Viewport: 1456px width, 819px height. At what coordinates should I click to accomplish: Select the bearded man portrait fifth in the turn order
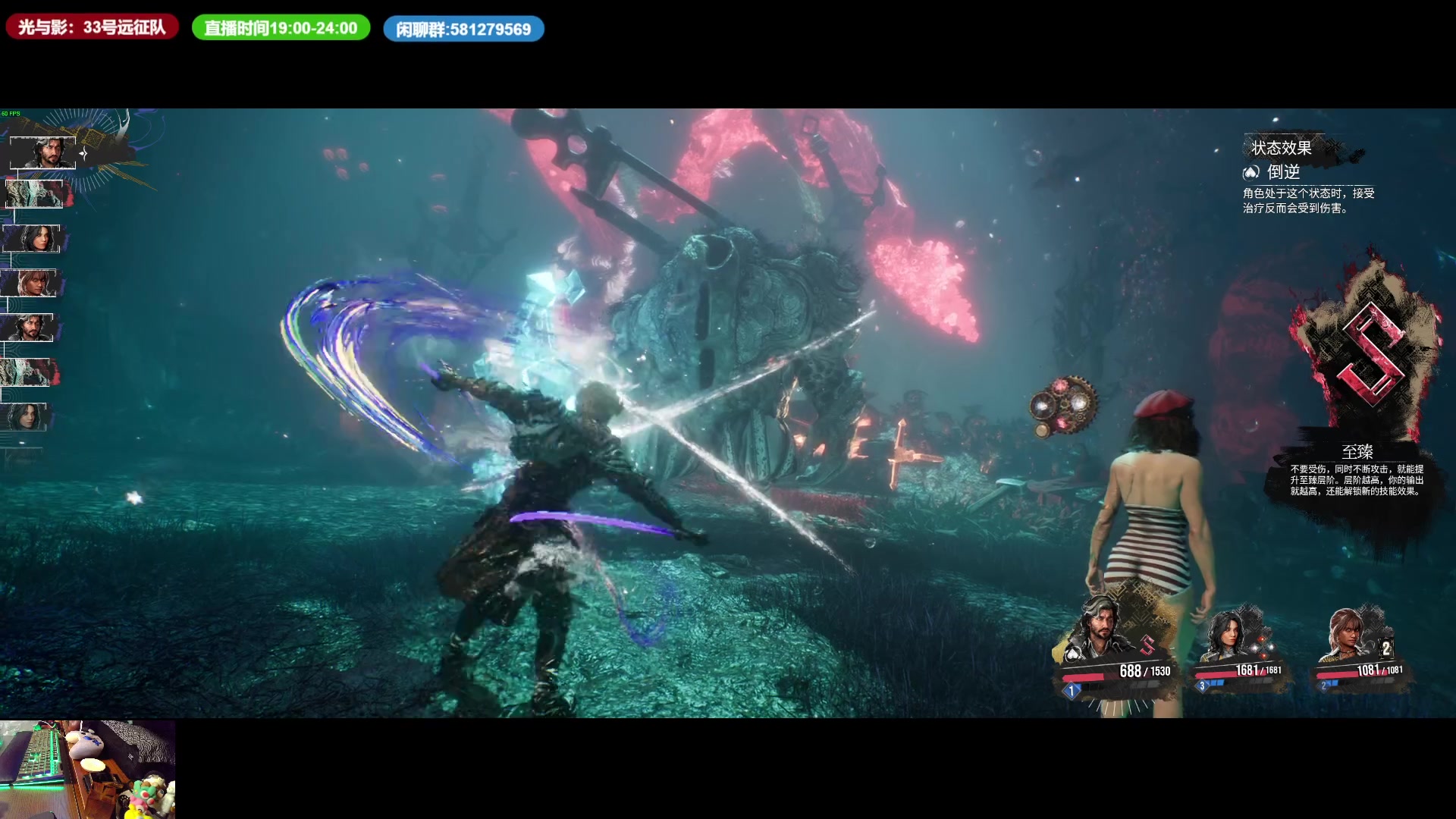[x=27, y=328]
